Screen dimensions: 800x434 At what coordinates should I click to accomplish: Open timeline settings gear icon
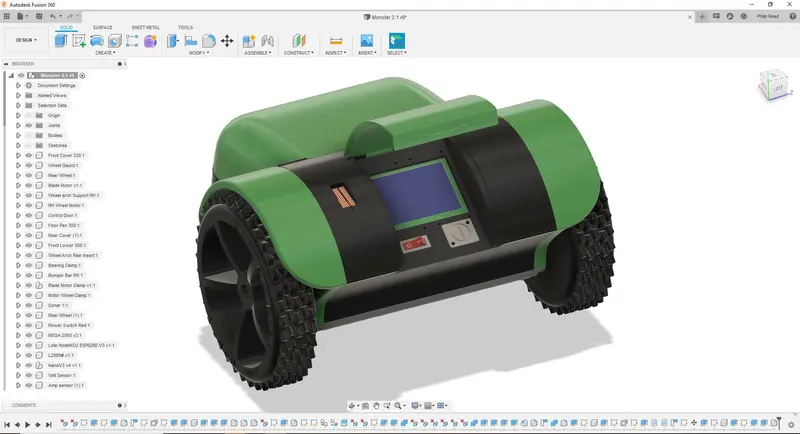(x=791, y=424)
